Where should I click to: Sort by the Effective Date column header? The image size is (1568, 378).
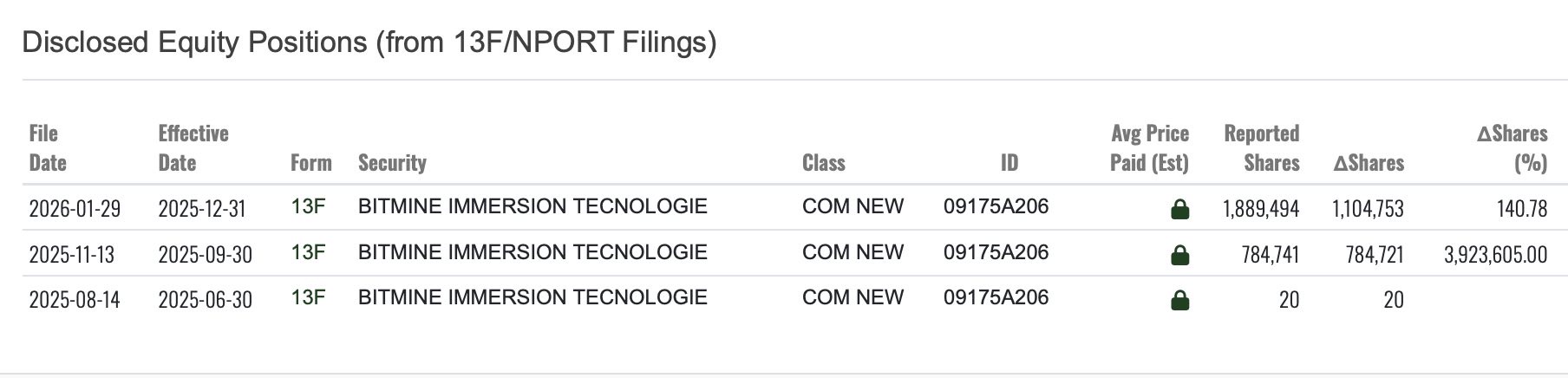pos(193,148)
